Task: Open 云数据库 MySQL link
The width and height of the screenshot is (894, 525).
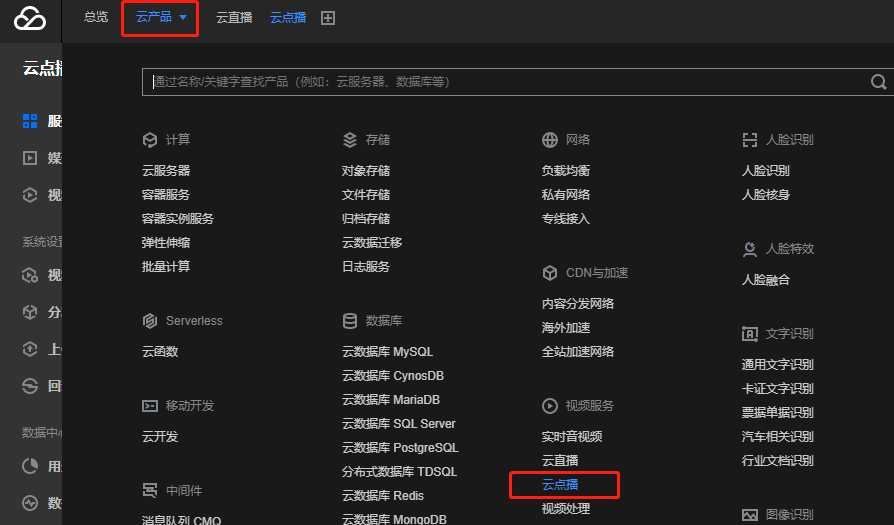Action: [x=387, y=351]
